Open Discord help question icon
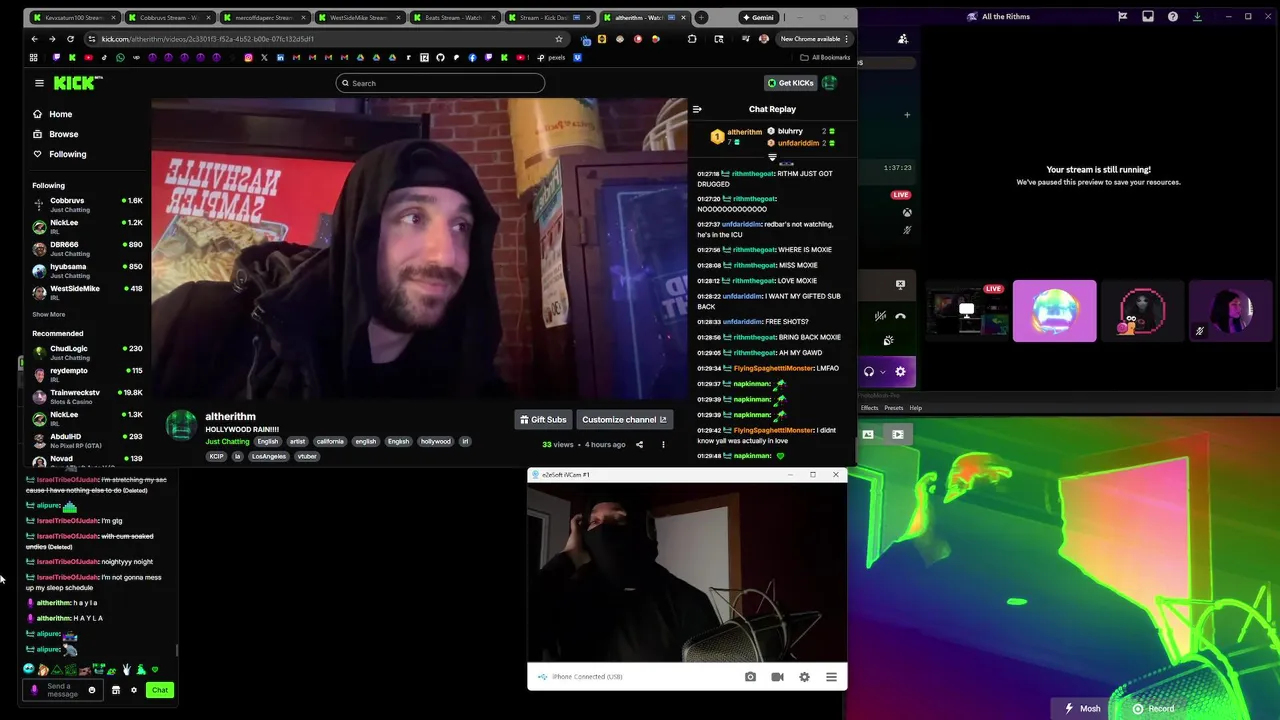This screenshot has height=720, width=1280. (x=1173, y=16)
